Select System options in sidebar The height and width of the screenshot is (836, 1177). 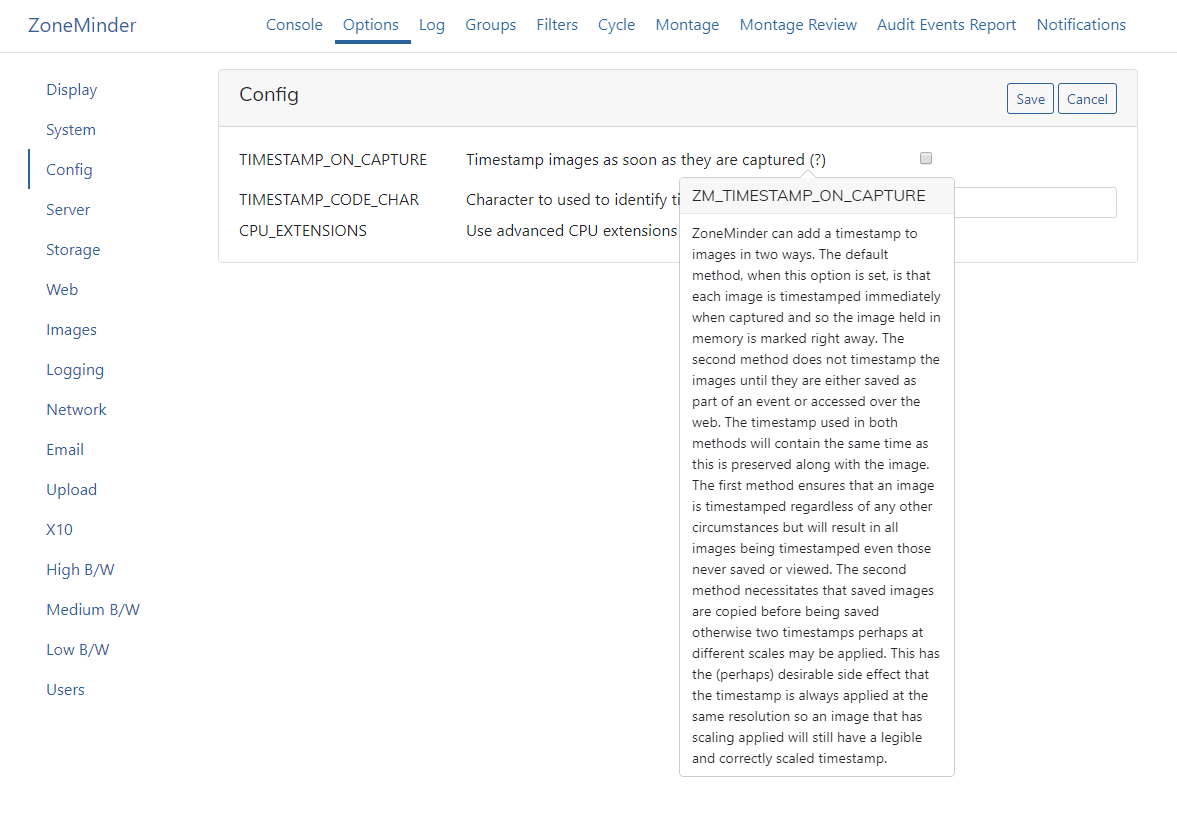point(71,130)
